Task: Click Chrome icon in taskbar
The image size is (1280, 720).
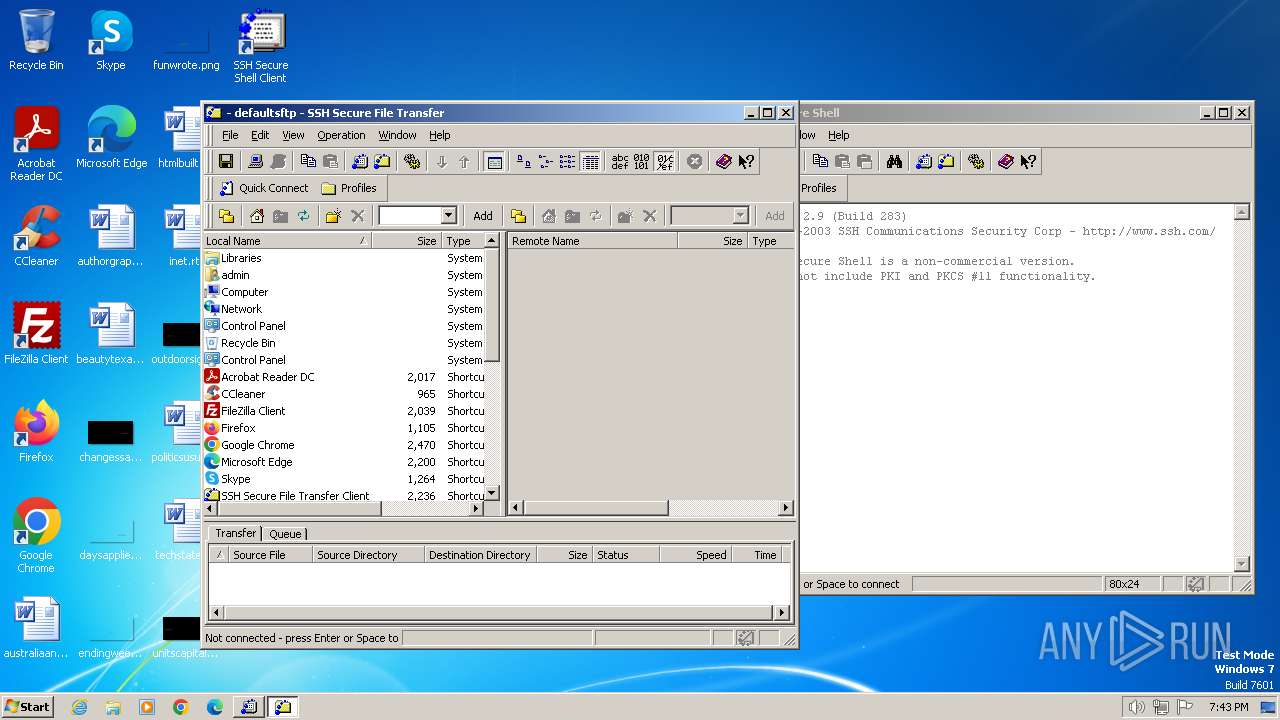Action: coord(180,707)
